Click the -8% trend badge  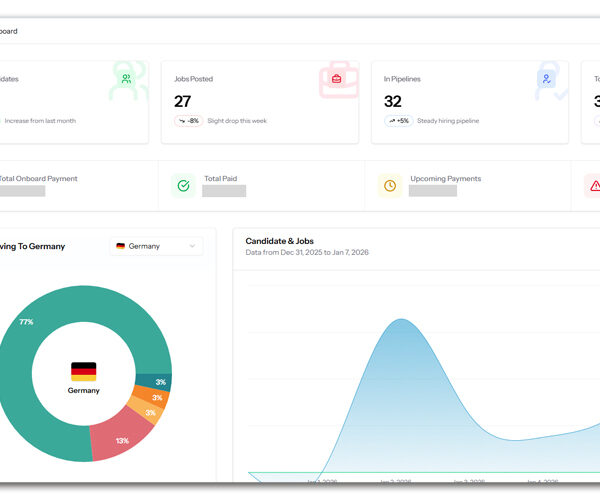tap(189, 121)
